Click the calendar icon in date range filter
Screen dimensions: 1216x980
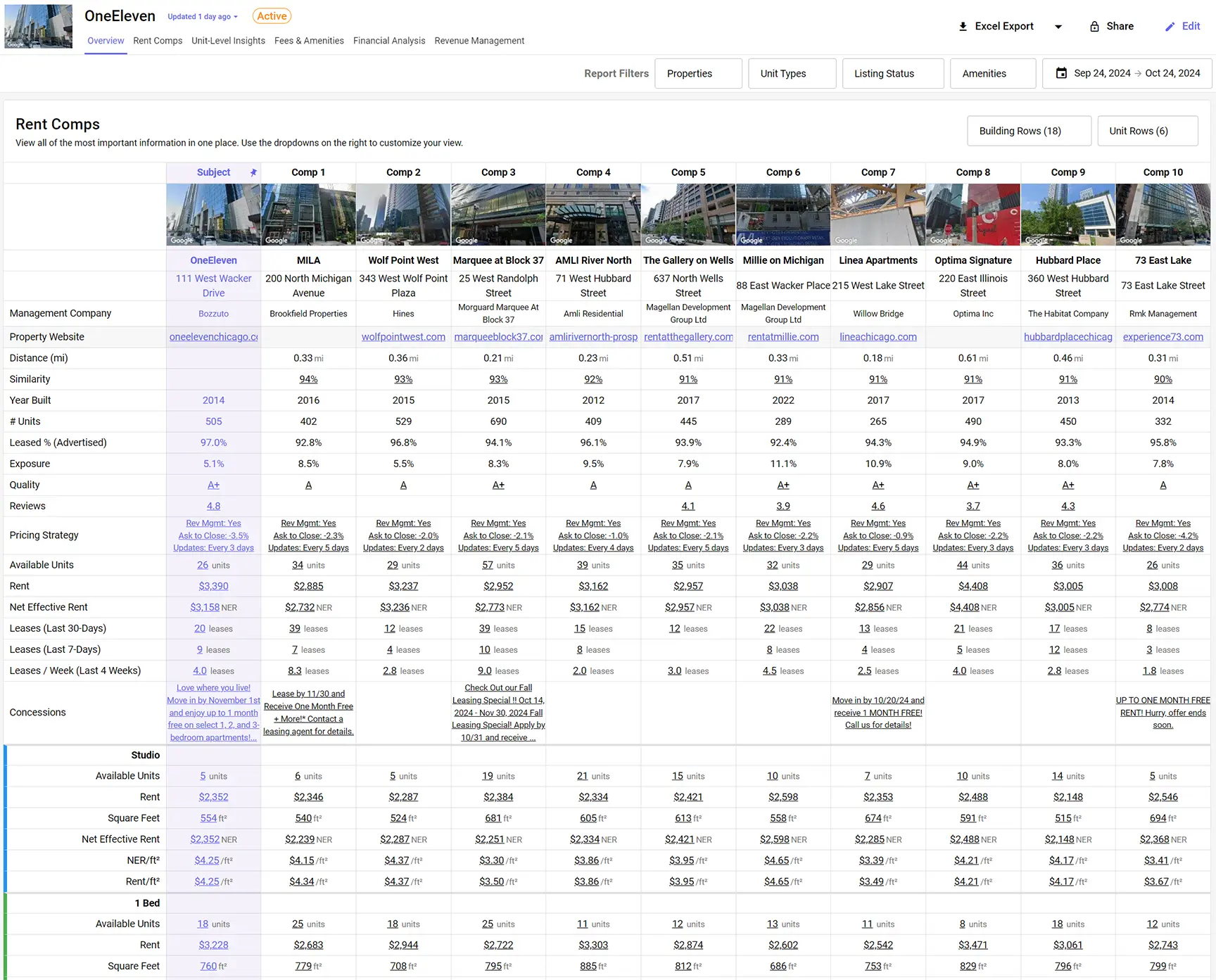(x=1061, y=73)
